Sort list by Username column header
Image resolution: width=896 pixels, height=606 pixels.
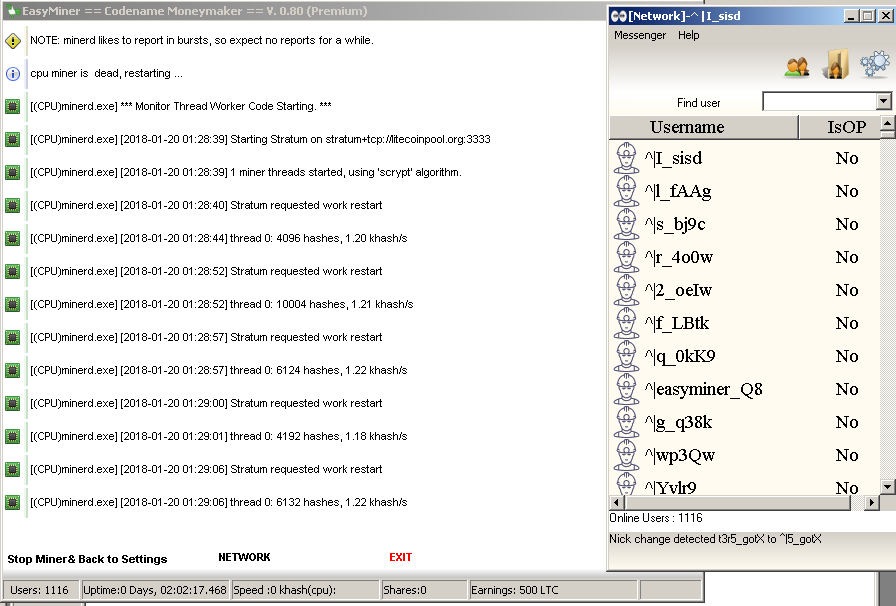[703, 127]
